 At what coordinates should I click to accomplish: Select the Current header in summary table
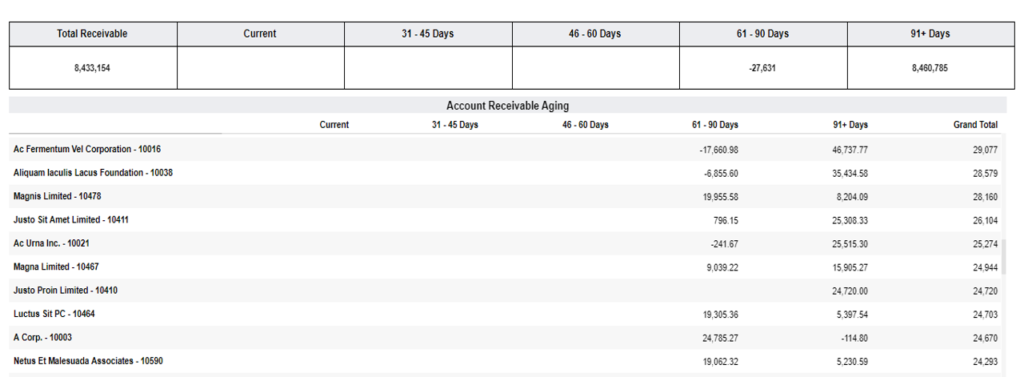(x=260, y=34)
